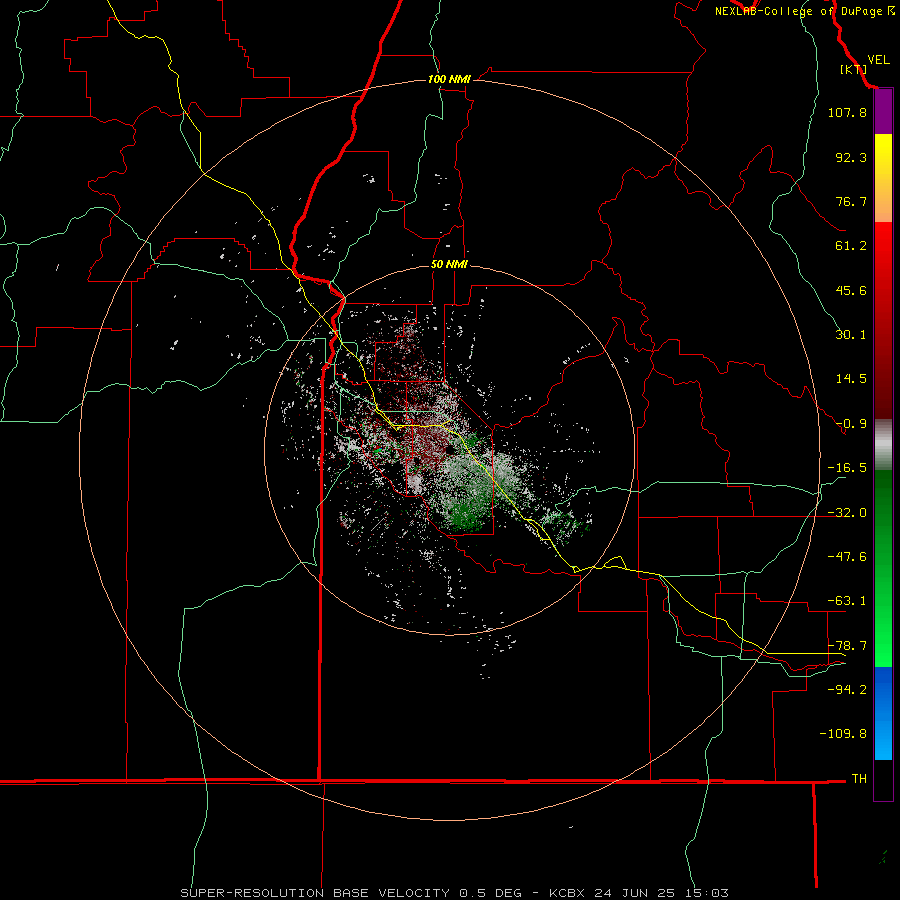This screenshot has height=900, width=900.
Task: Pick the blue segment of velocity scale
Action: (883, 713)
